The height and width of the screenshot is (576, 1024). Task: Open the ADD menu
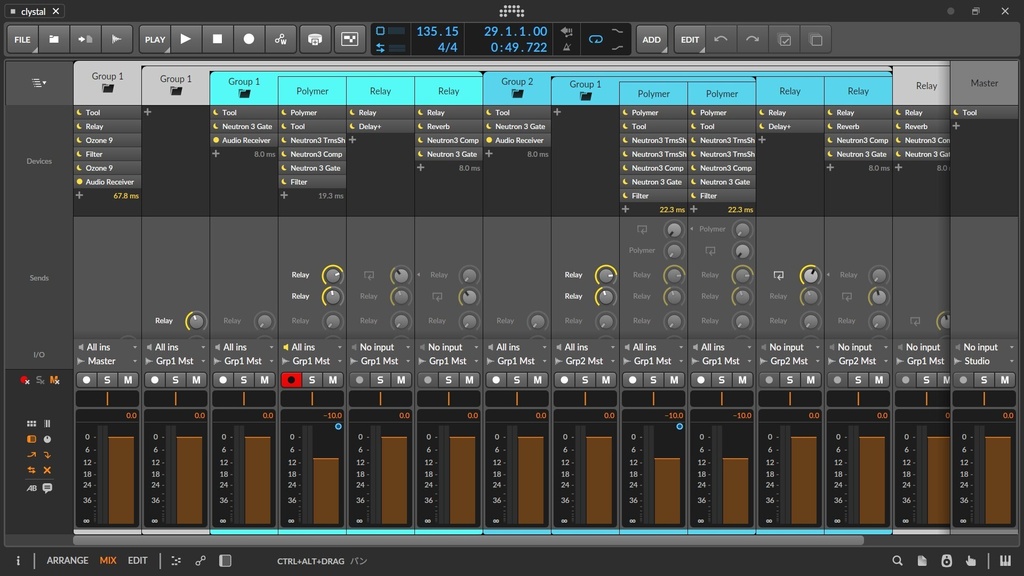[x=651, y=39]
